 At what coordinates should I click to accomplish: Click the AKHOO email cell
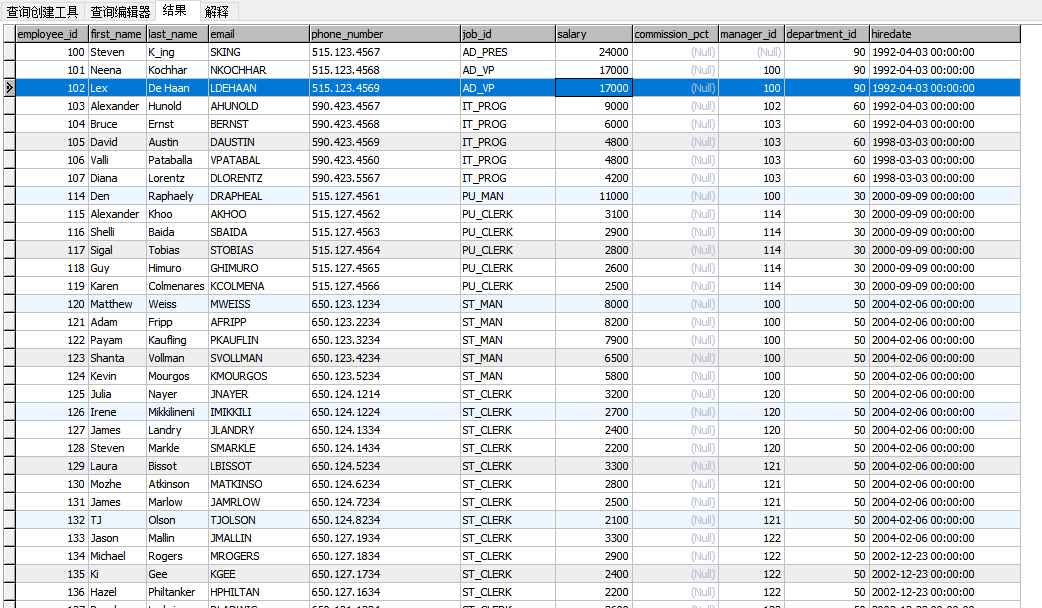click(259, 213)
